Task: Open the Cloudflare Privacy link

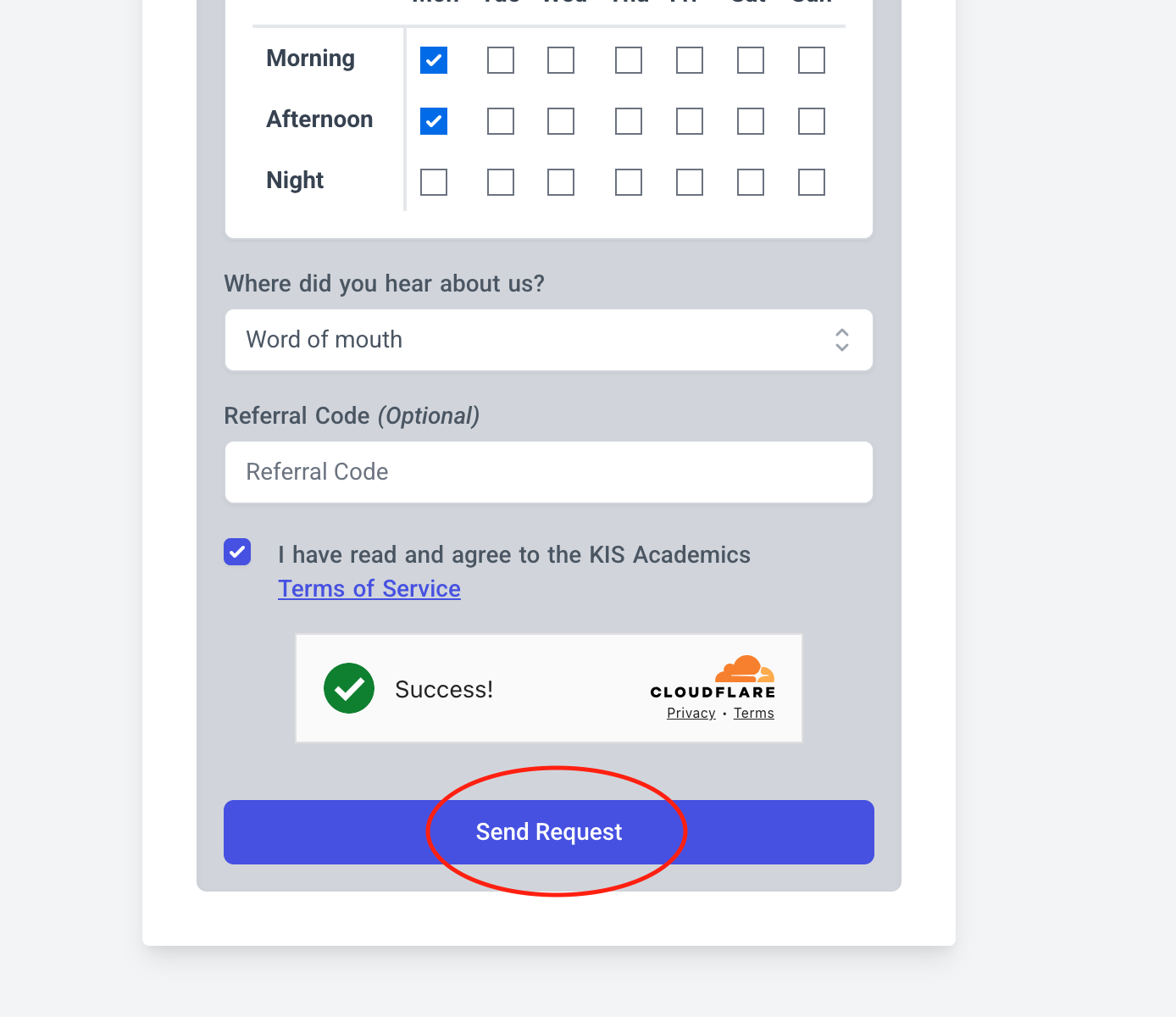Action: 691,714
